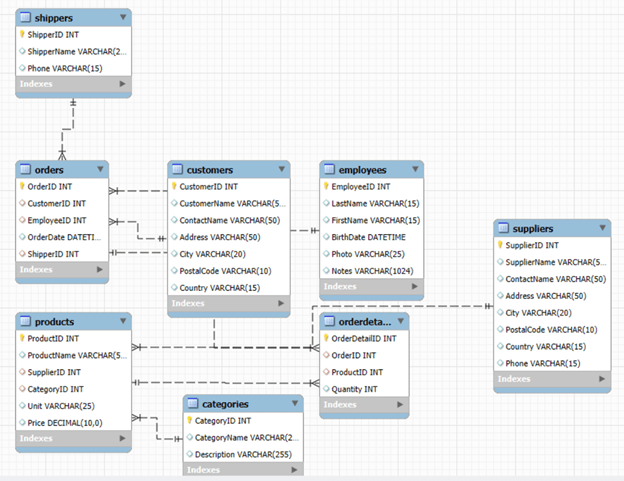Click the suppliers table icon
This screenshot has height=481, width=624.
pyautogui.click(x=503, y=228)
